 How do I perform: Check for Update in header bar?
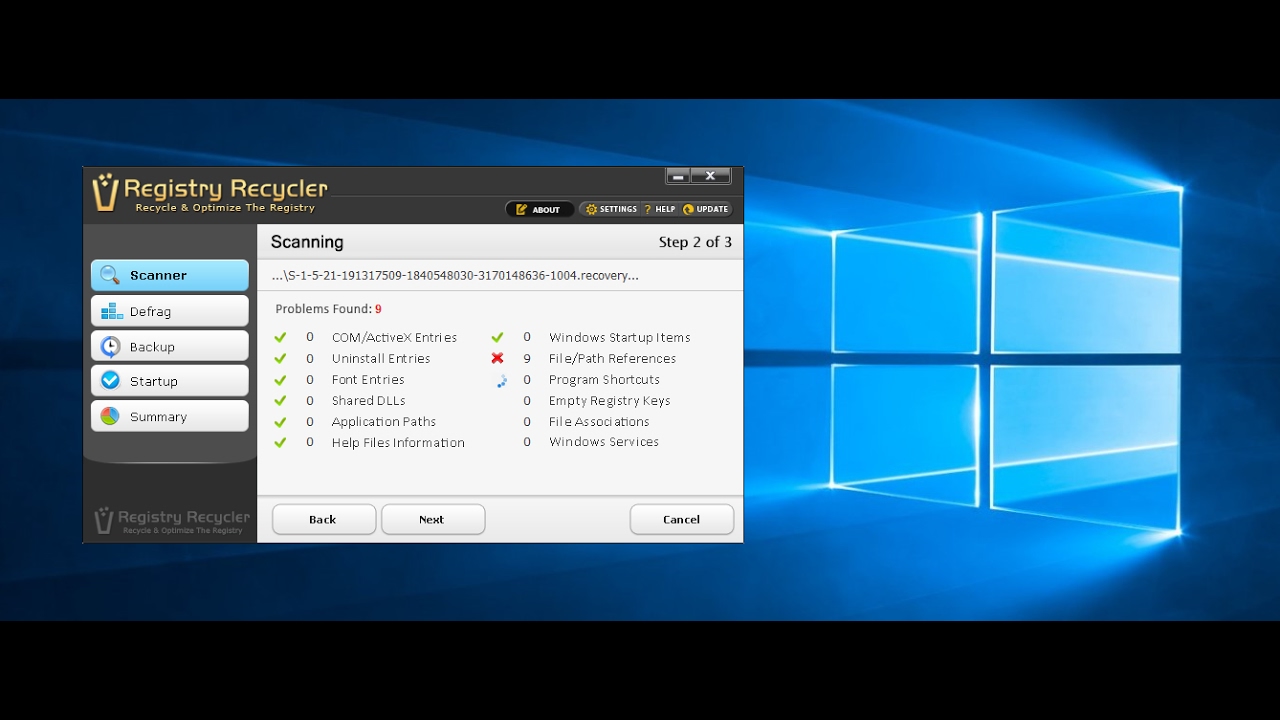706,209
